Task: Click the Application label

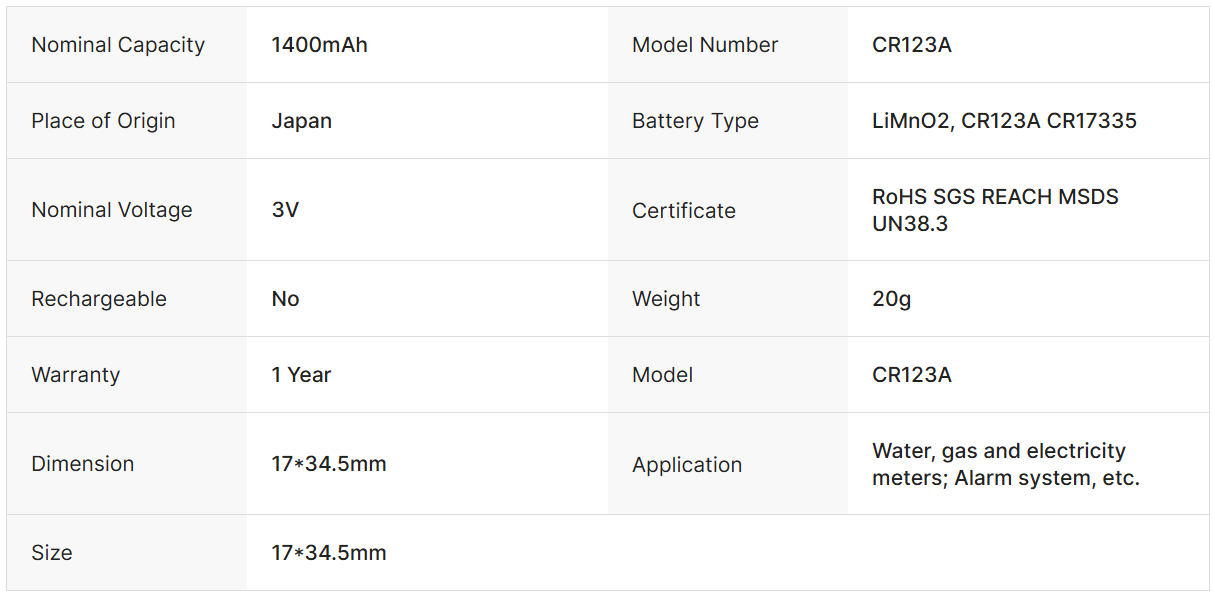Action: click(687, 465)
